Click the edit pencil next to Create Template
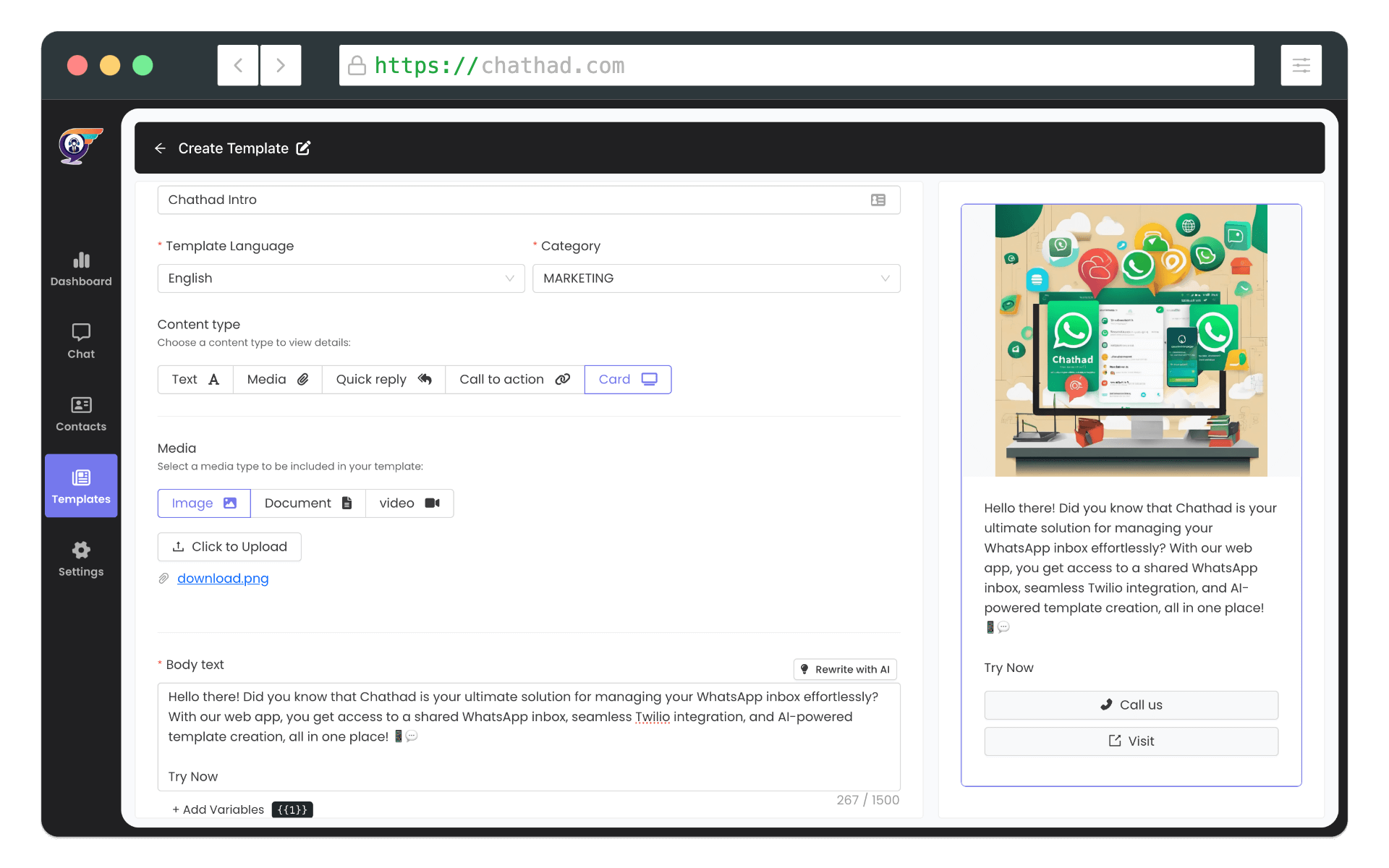The height and width of the screenshot is (868, 1389). click(304, 148)
